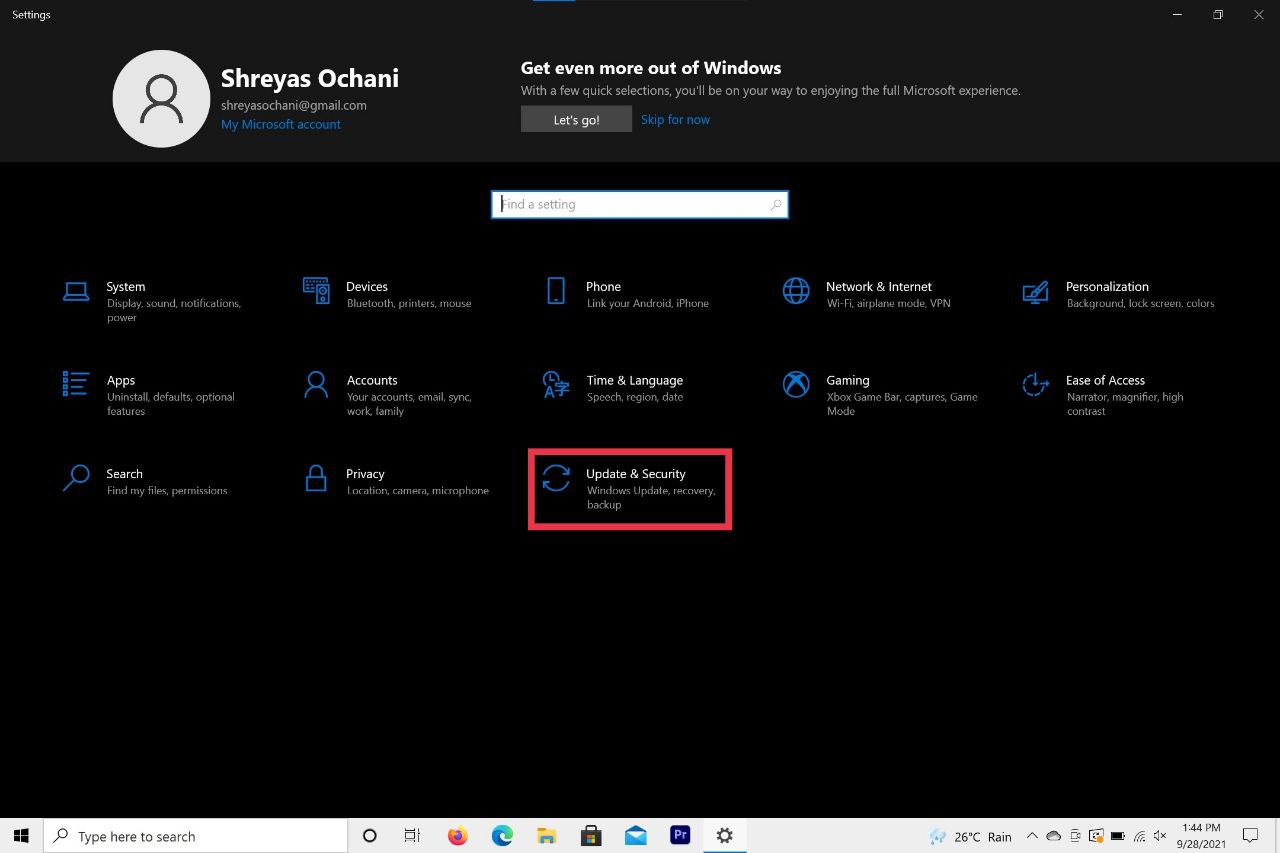Click the OneDrive cloud tray icon
This screenshot has width=1280, height=853.
point(1053,836)
